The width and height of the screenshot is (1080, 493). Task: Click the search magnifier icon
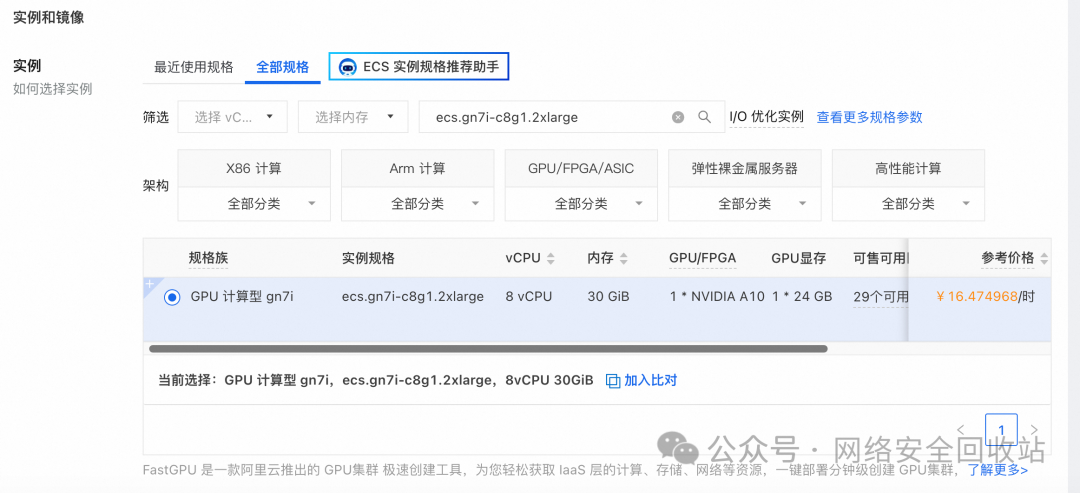pyautogui.click(x=704, y=117)
